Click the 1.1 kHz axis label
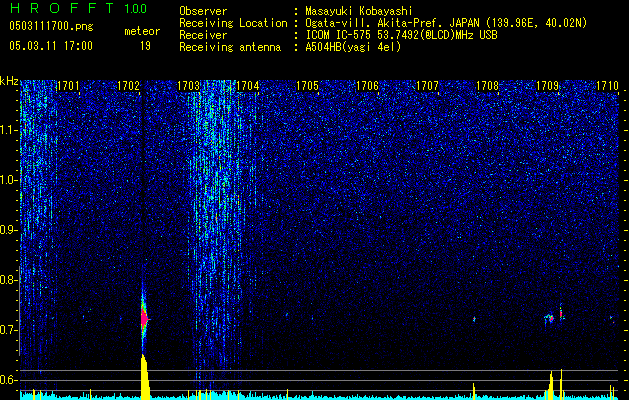Image resolution: width=629 pixels, height=400 pixels. (8, 130)
